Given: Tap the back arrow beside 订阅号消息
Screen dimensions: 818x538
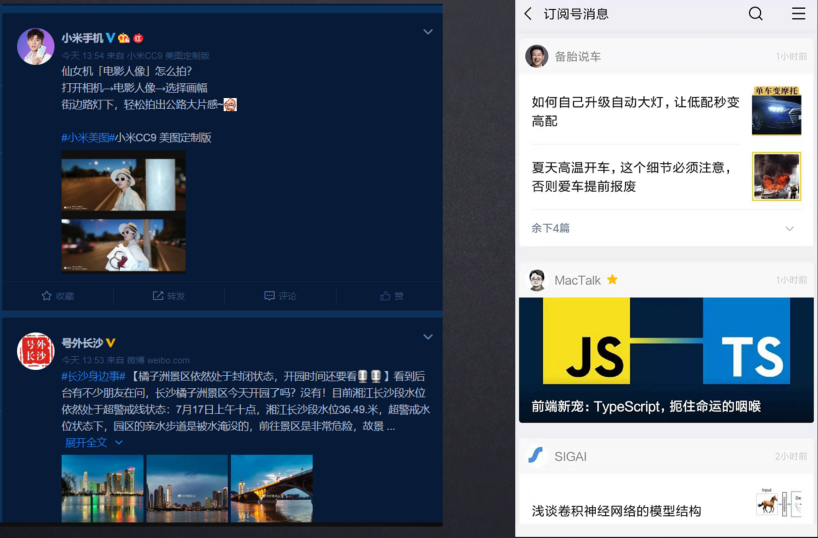Looking at the screenshot, I should click(528, 14).
